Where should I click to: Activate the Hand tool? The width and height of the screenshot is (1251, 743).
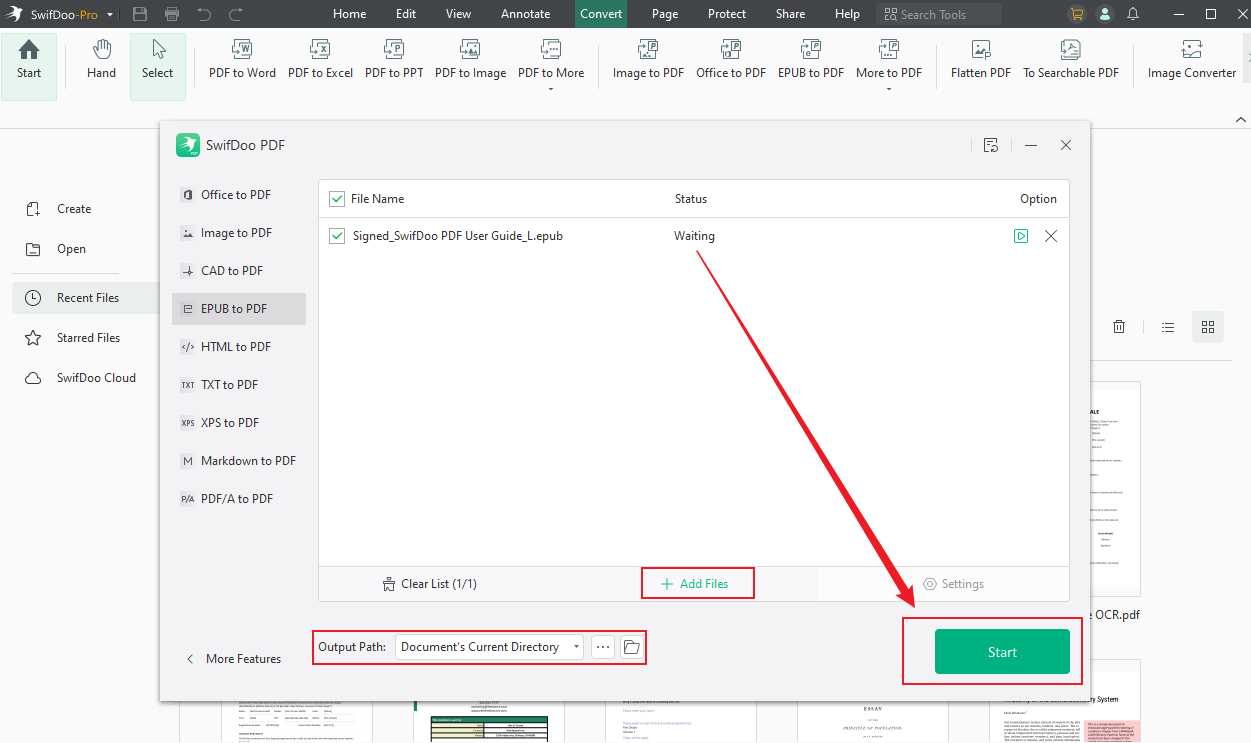(101, 61)
